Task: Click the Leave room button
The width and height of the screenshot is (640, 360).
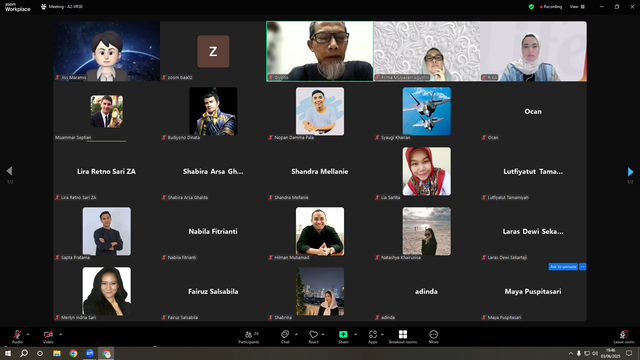Action: (x=624, y=337)
